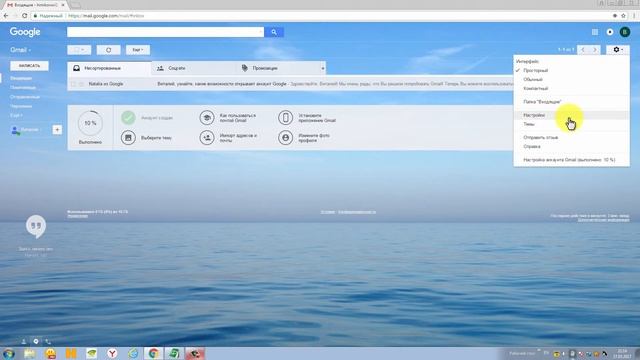Choose Cozy density in menu
Screen dimensions: 640x360
coord(571,80)
